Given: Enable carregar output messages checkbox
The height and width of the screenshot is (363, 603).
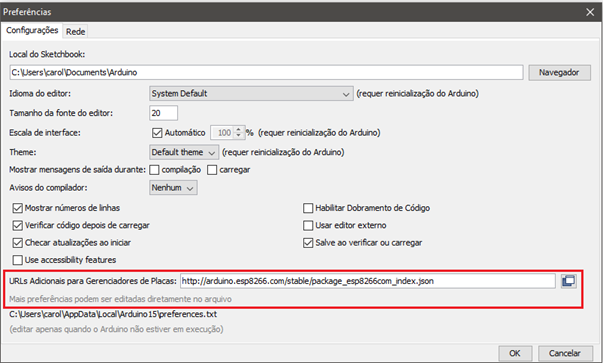Looking at the screenshot, I should [x=212, y=170].
